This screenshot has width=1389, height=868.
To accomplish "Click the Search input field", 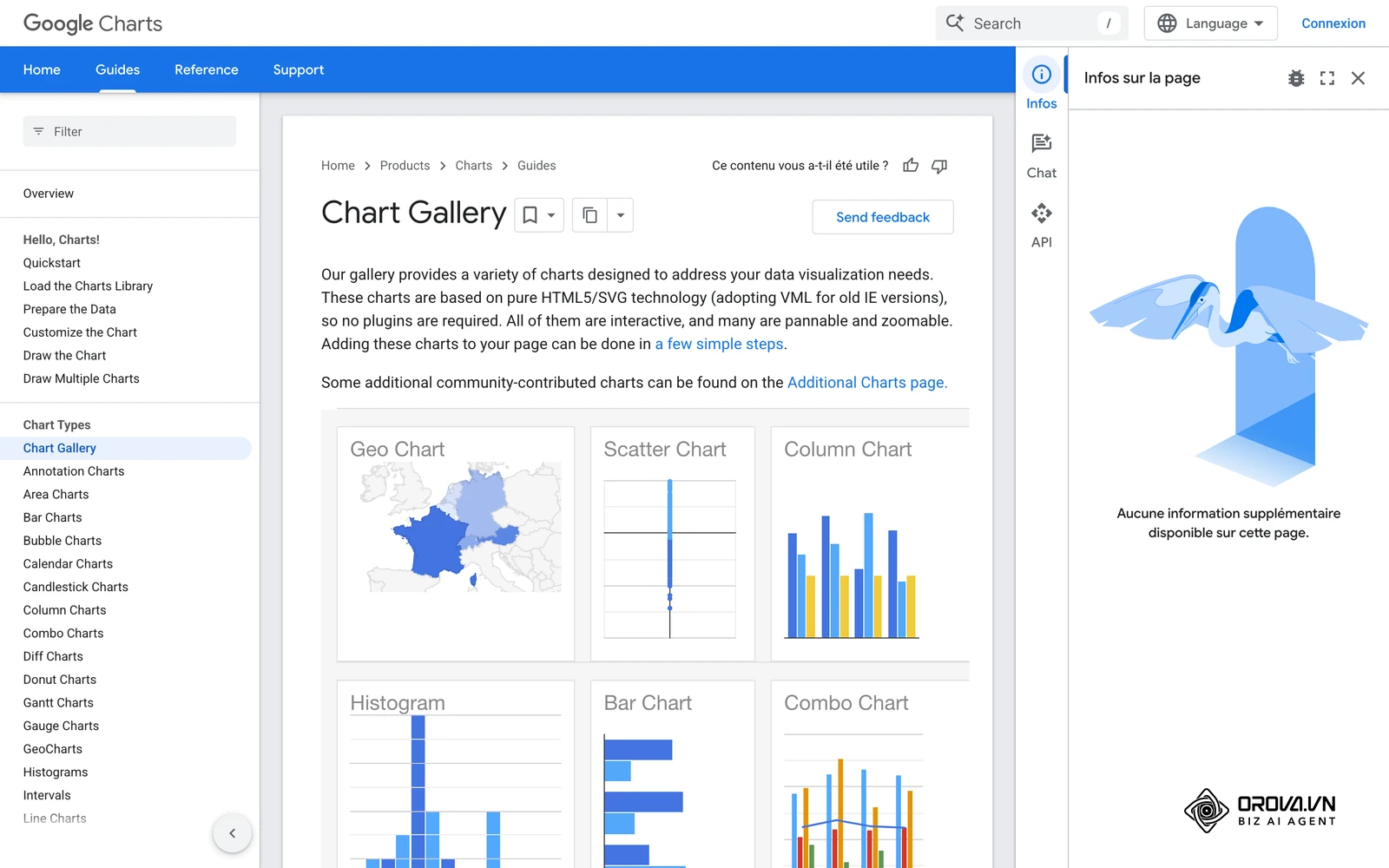I will coord(1032,23).
